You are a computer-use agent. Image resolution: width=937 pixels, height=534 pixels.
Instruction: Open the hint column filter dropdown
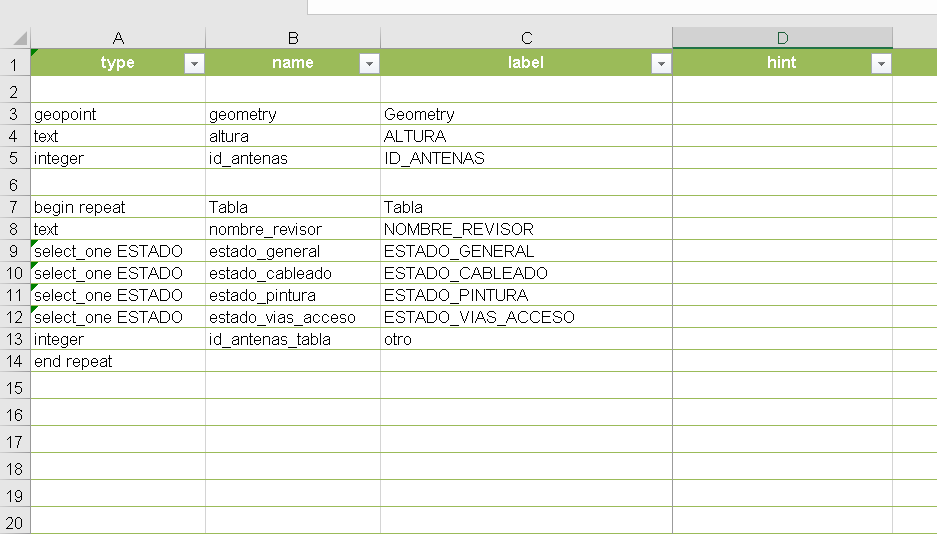pos(880,63)
